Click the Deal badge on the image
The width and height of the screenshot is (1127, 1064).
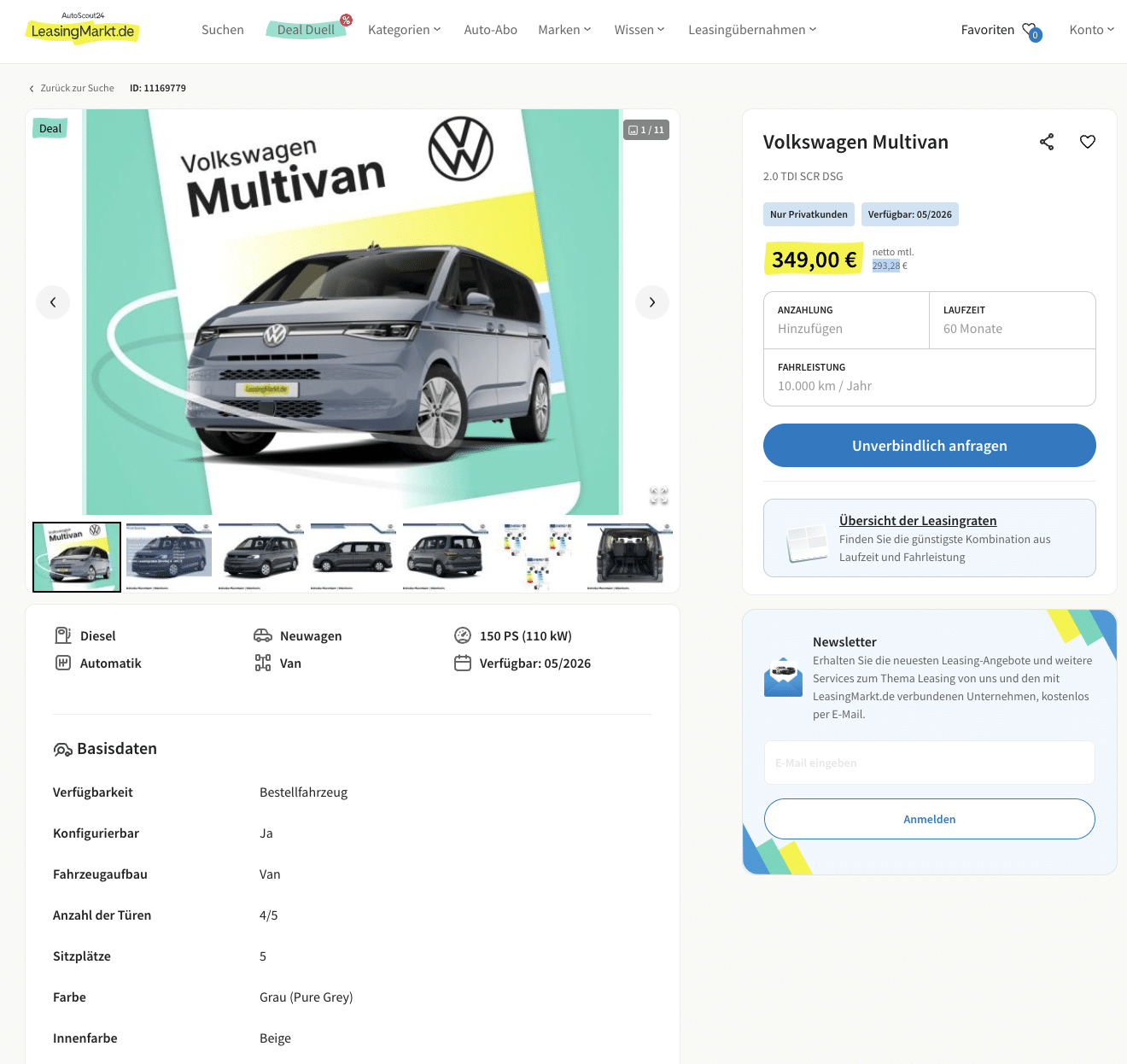click(x=50, y=129)
